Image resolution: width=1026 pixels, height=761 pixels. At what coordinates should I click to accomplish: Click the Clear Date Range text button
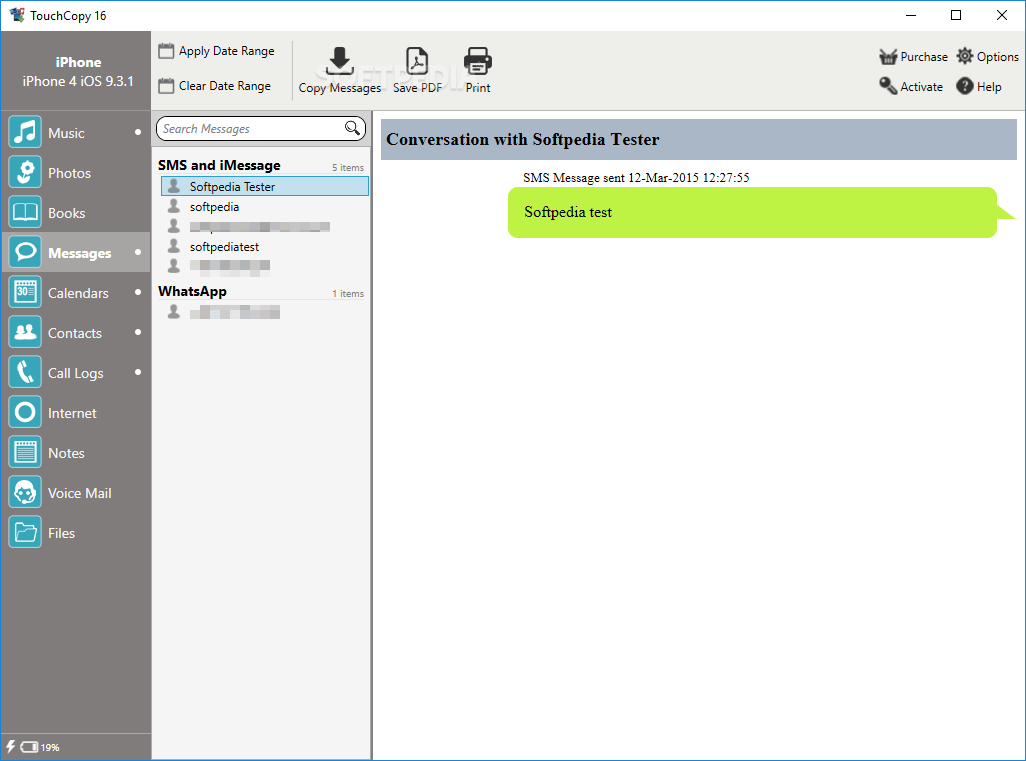pos(224,86)
